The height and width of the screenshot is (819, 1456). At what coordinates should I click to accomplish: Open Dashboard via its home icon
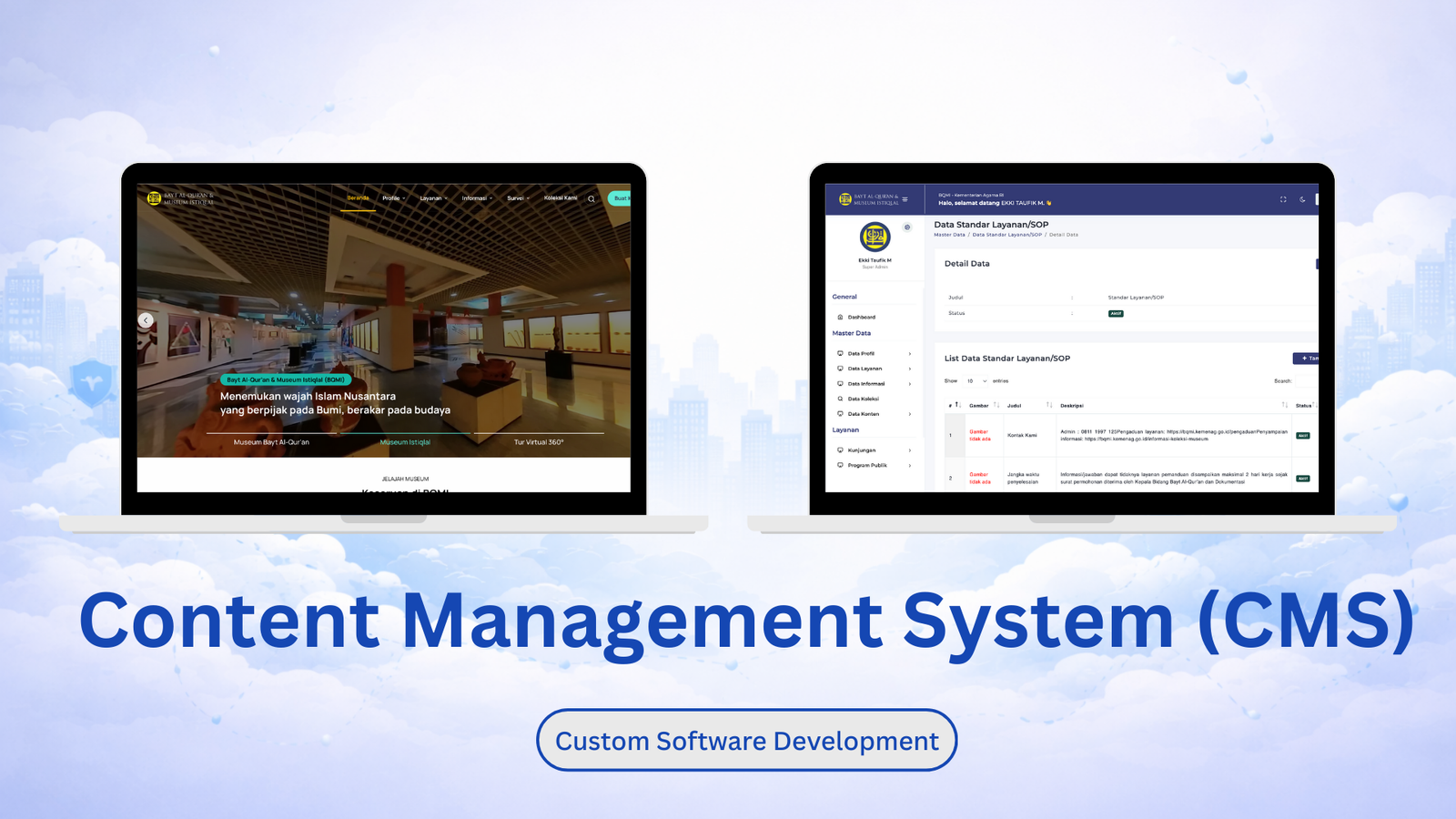[x=840, y=318]
